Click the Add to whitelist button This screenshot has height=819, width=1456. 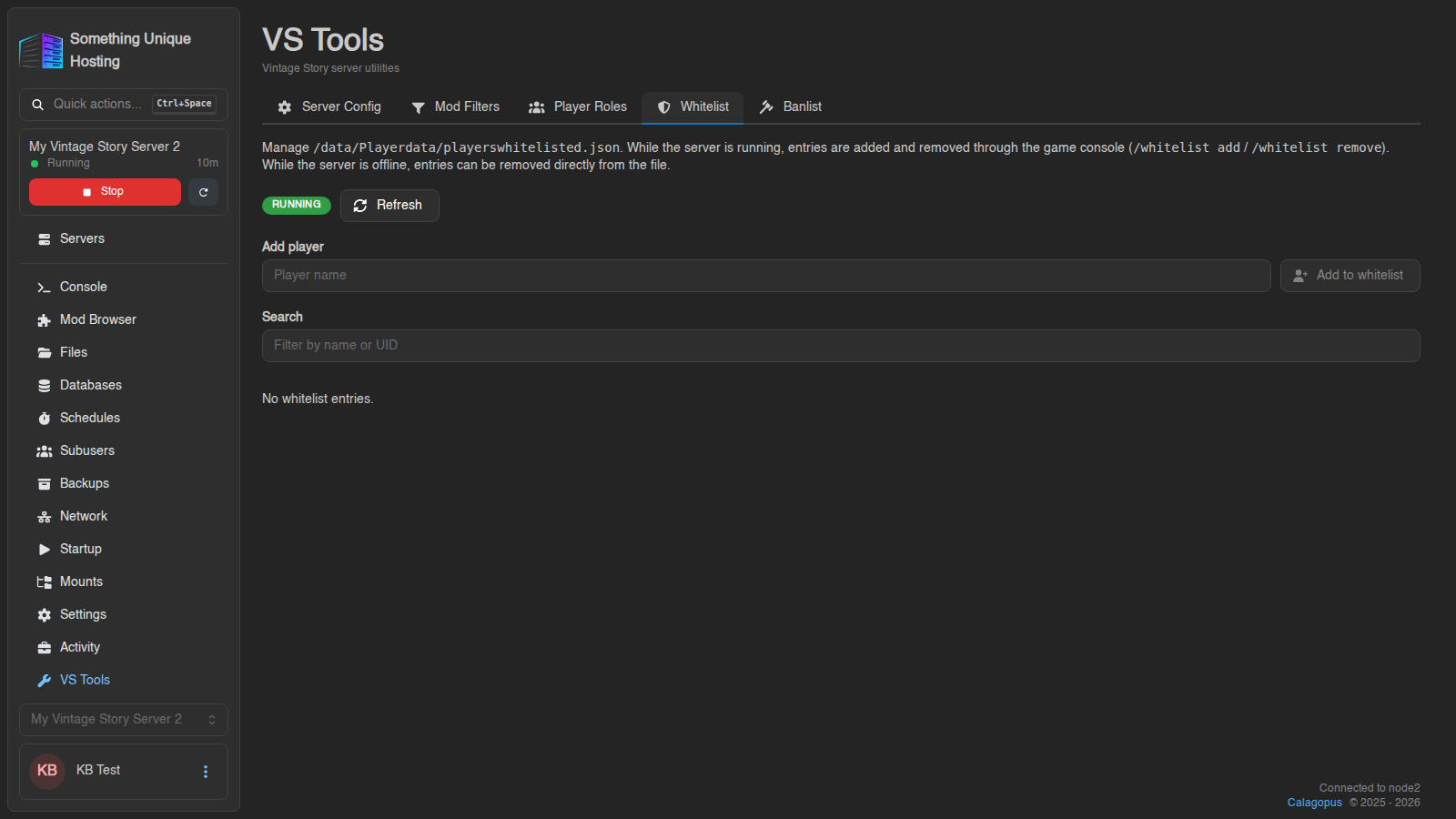(1350, 276)
